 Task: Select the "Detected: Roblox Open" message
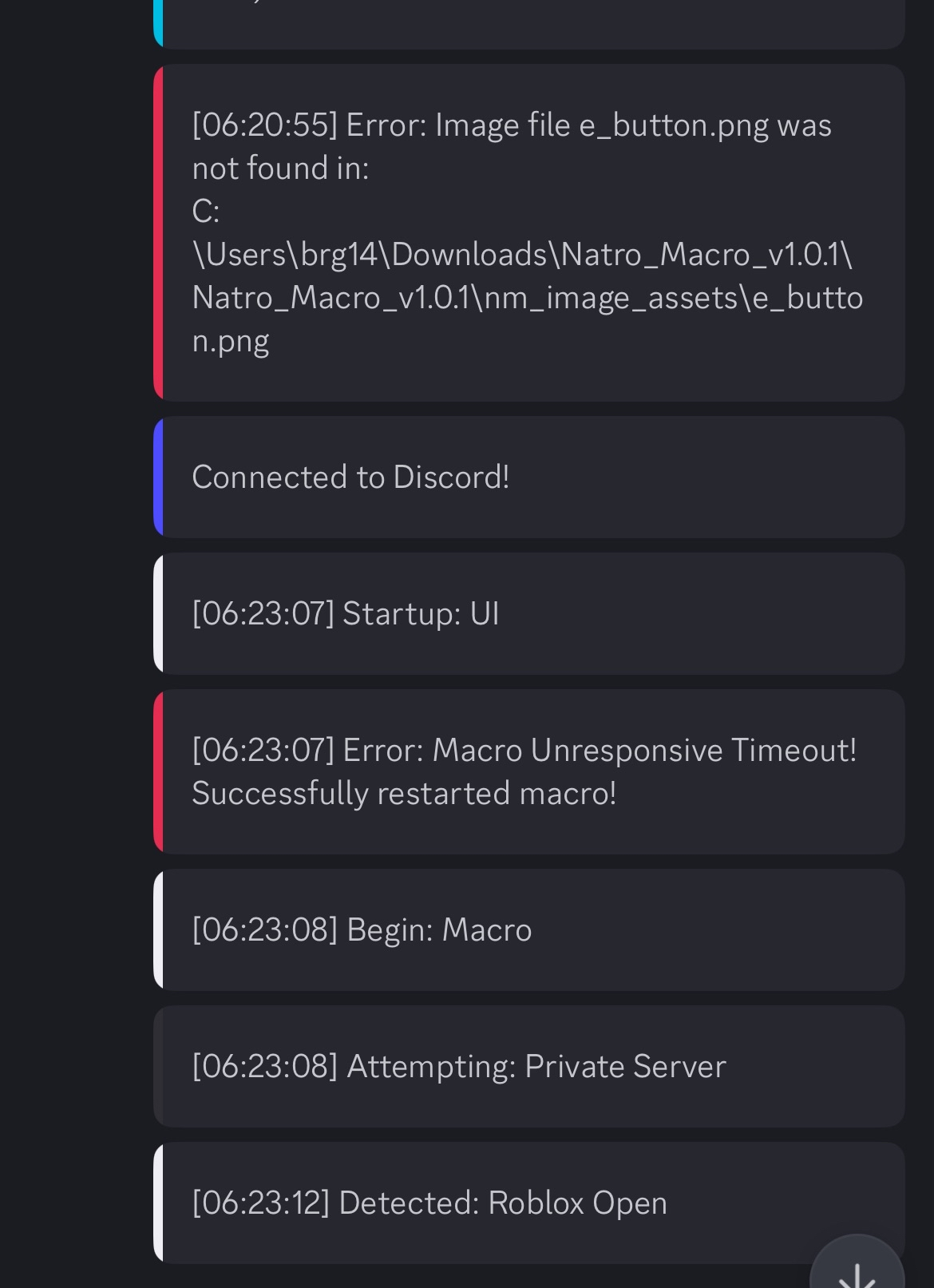(x=429, y=1203)
